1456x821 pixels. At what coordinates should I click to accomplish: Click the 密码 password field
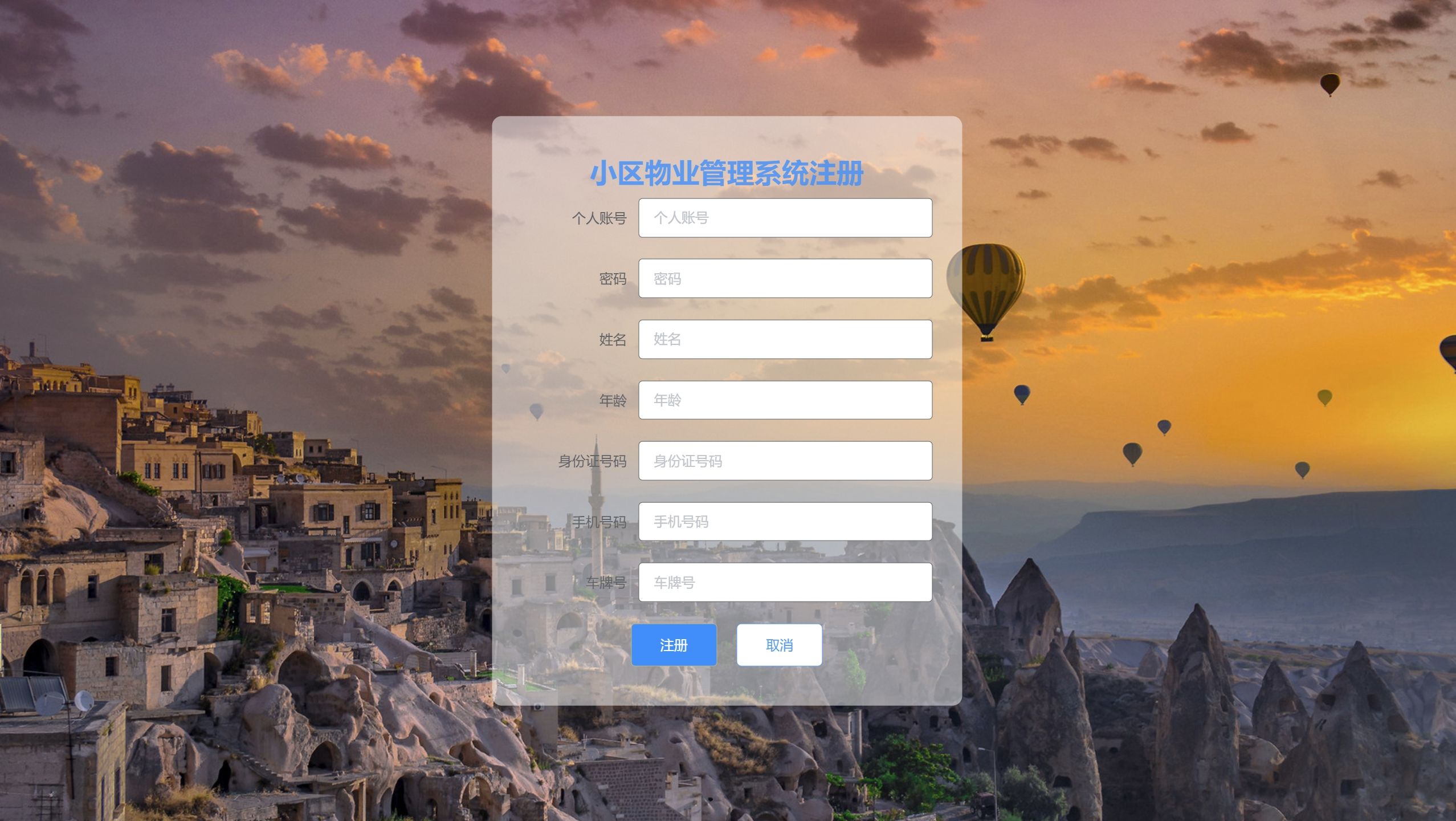click(785, 278)
